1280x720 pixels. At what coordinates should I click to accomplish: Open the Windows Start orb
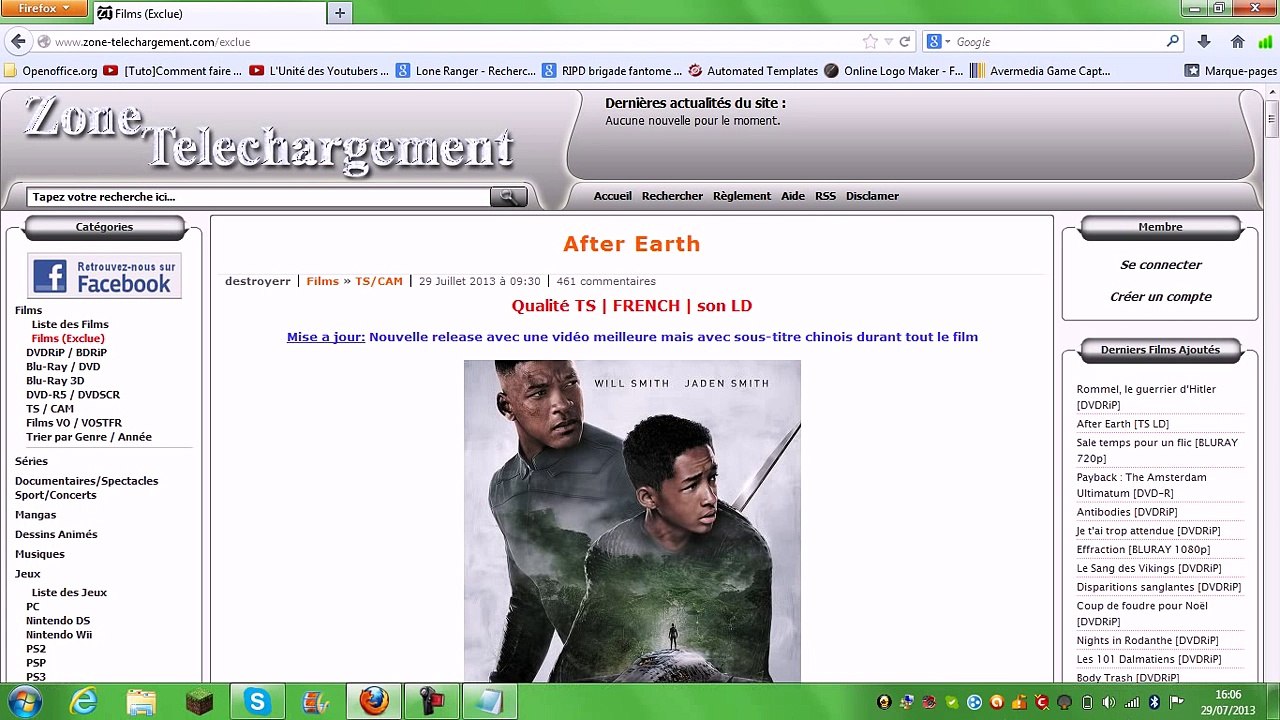[23, 701]
